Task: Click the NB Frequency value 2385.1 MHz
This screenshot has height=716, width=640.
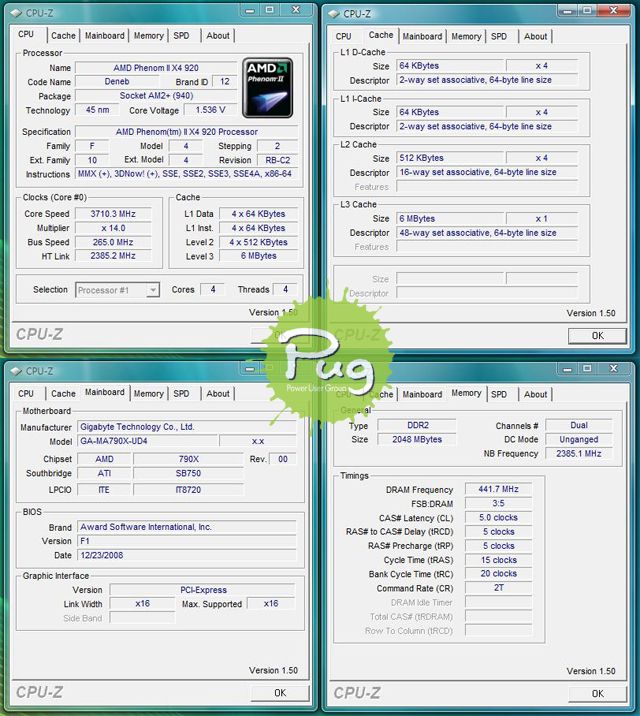Action: pyautogui.click(x=579, y=453)
